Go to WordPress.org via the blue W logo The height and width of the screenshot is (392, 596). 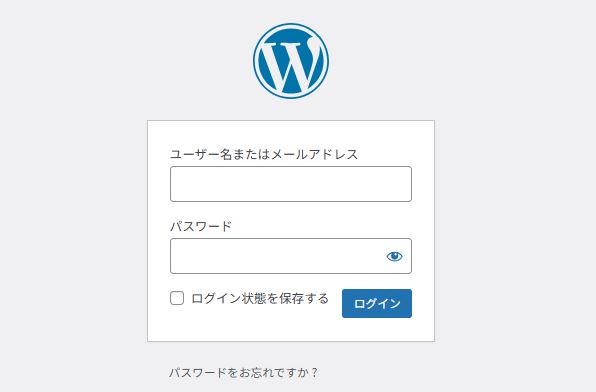(x=291, y=61)
